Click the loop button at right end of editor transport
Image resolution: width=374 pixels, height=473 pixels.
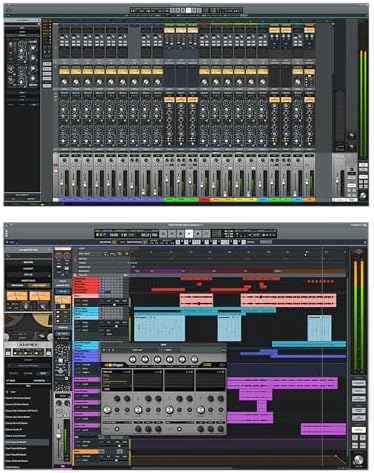[x=206, y=233]
